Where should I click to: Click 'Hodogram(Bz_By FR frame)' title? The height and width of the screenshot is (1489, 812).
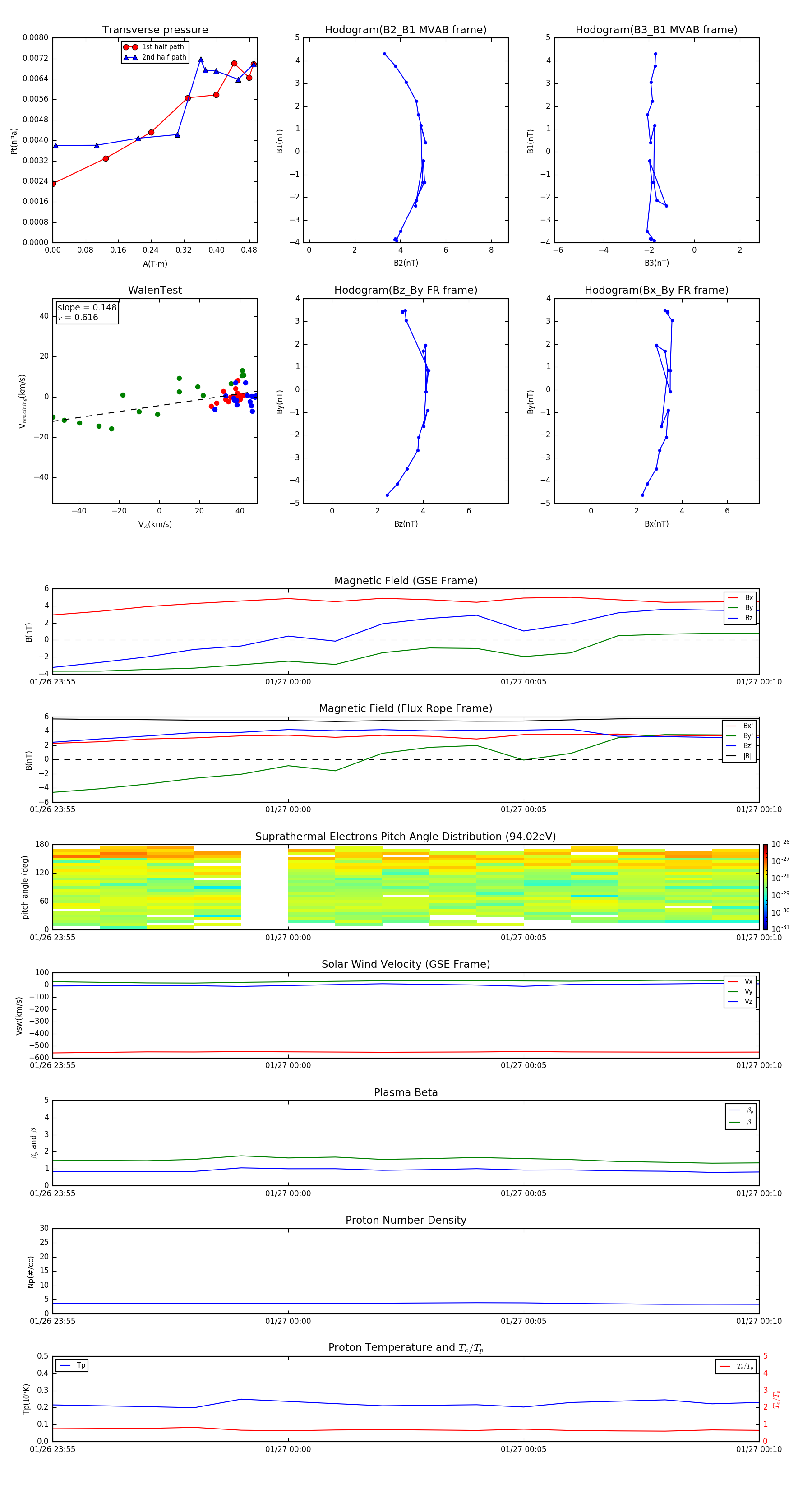(406, 290)
